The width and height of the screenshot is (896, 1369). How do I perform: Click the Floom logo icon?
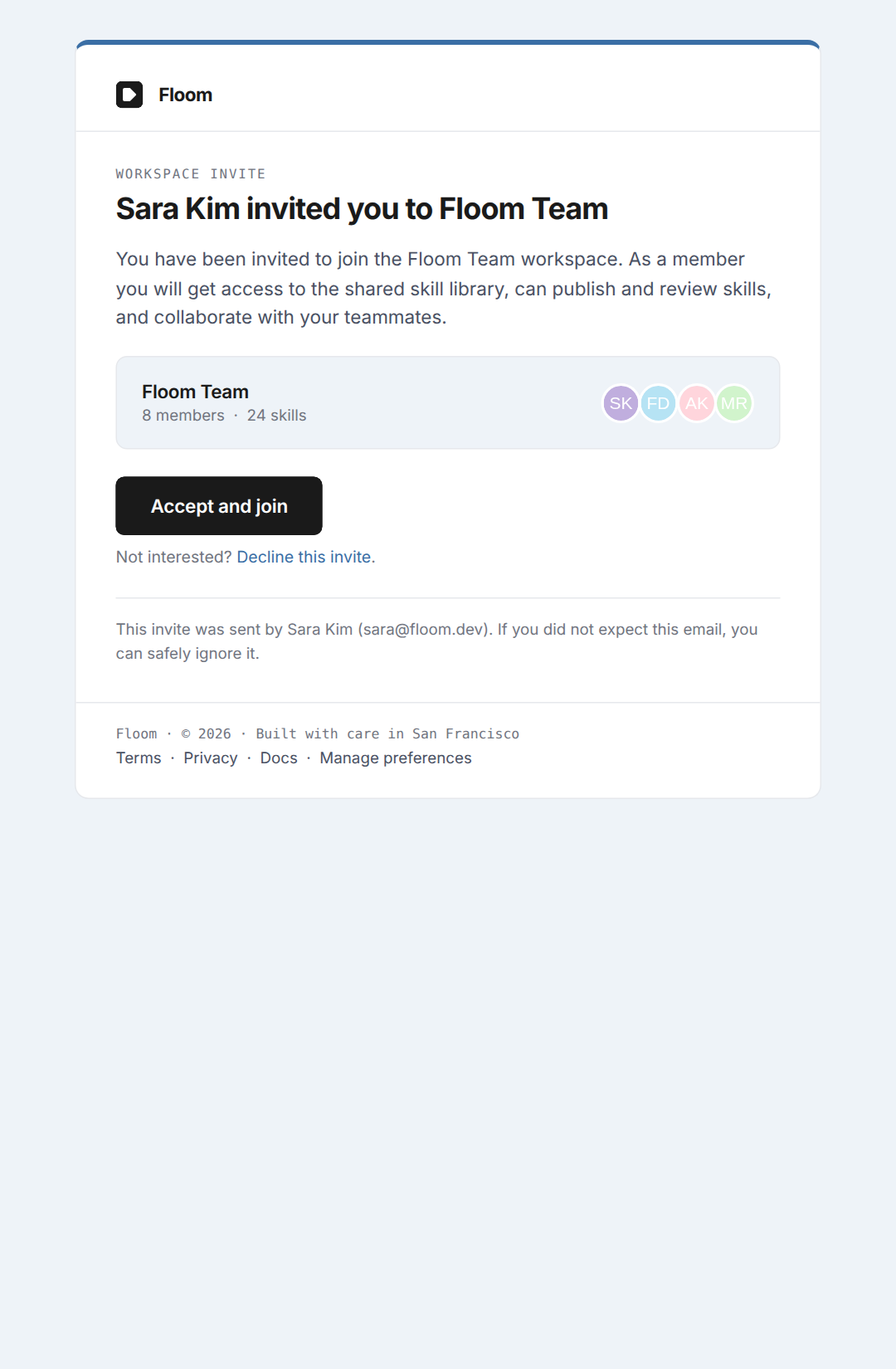coord(129,95)
